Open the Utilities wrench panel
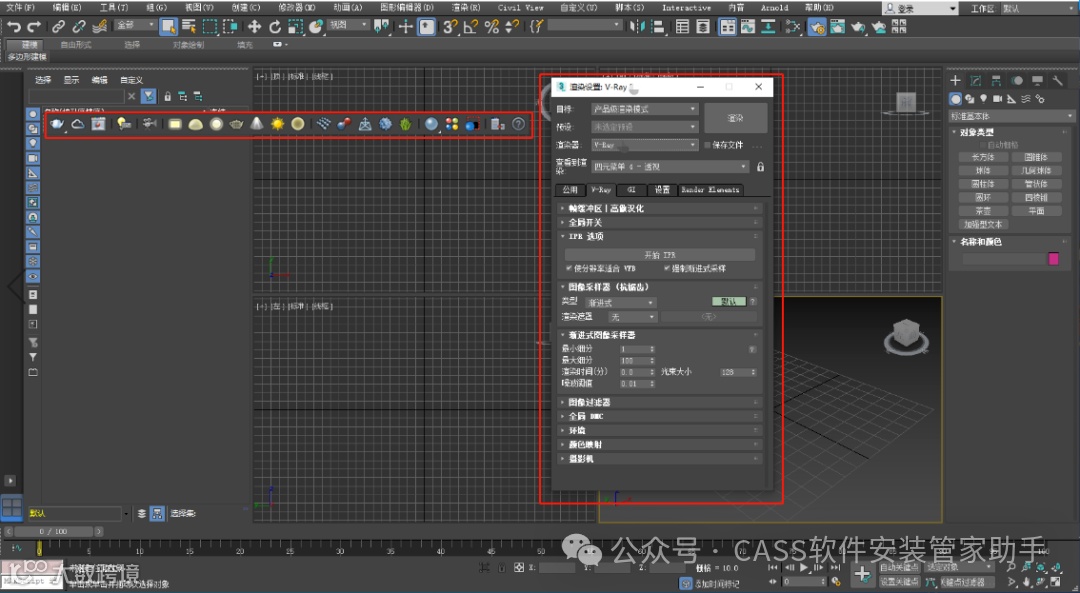Screen dimensions: 1080x593 [x=1057, y=81]
